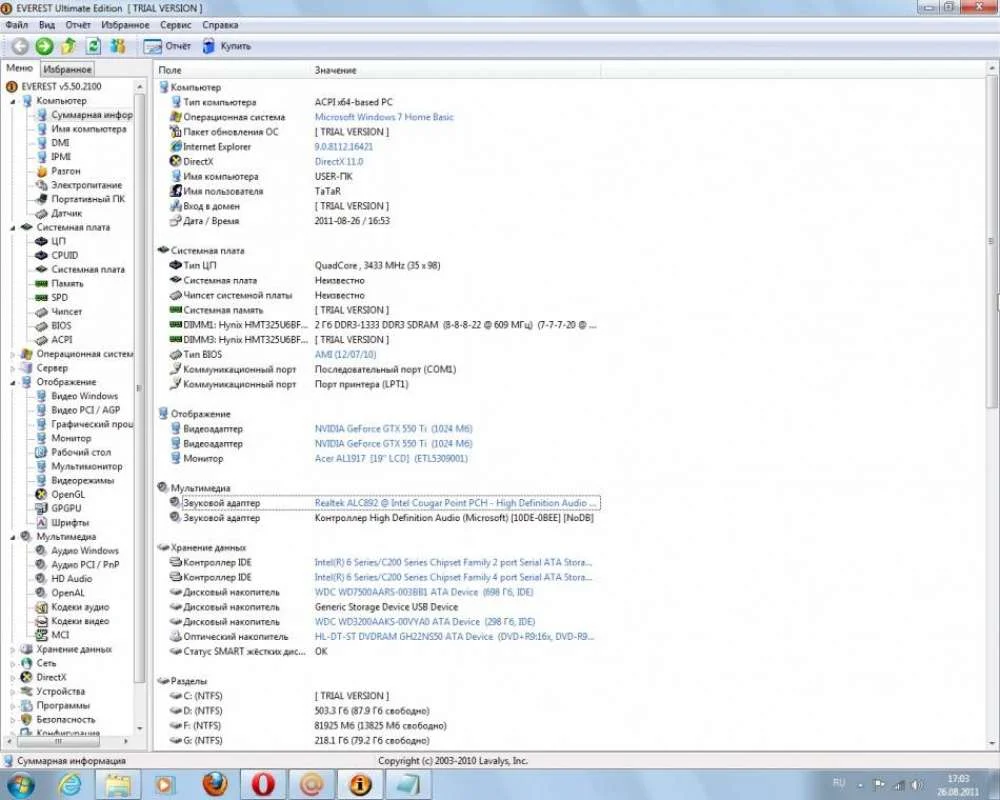Open the AMI (12/07/10) BIOS link
The height and width of the screenshot is (800, 1000).
(345, 354)
